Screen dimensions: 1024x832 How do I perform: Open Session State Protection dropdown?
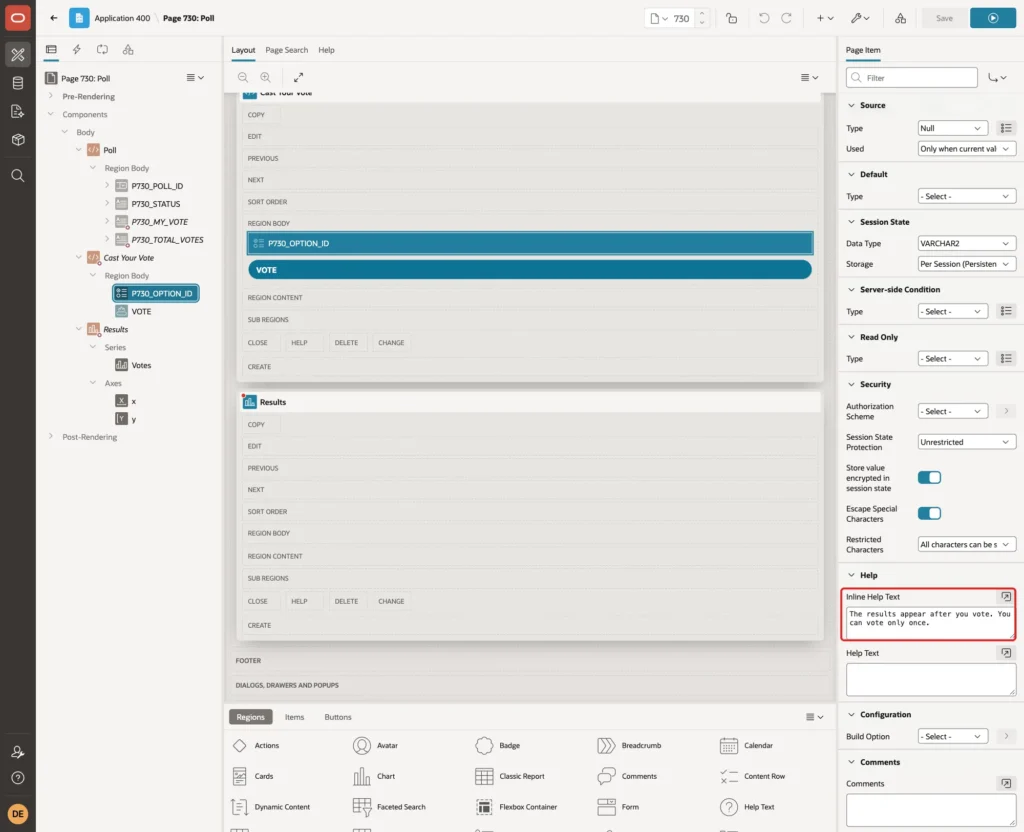coord(967,442)
